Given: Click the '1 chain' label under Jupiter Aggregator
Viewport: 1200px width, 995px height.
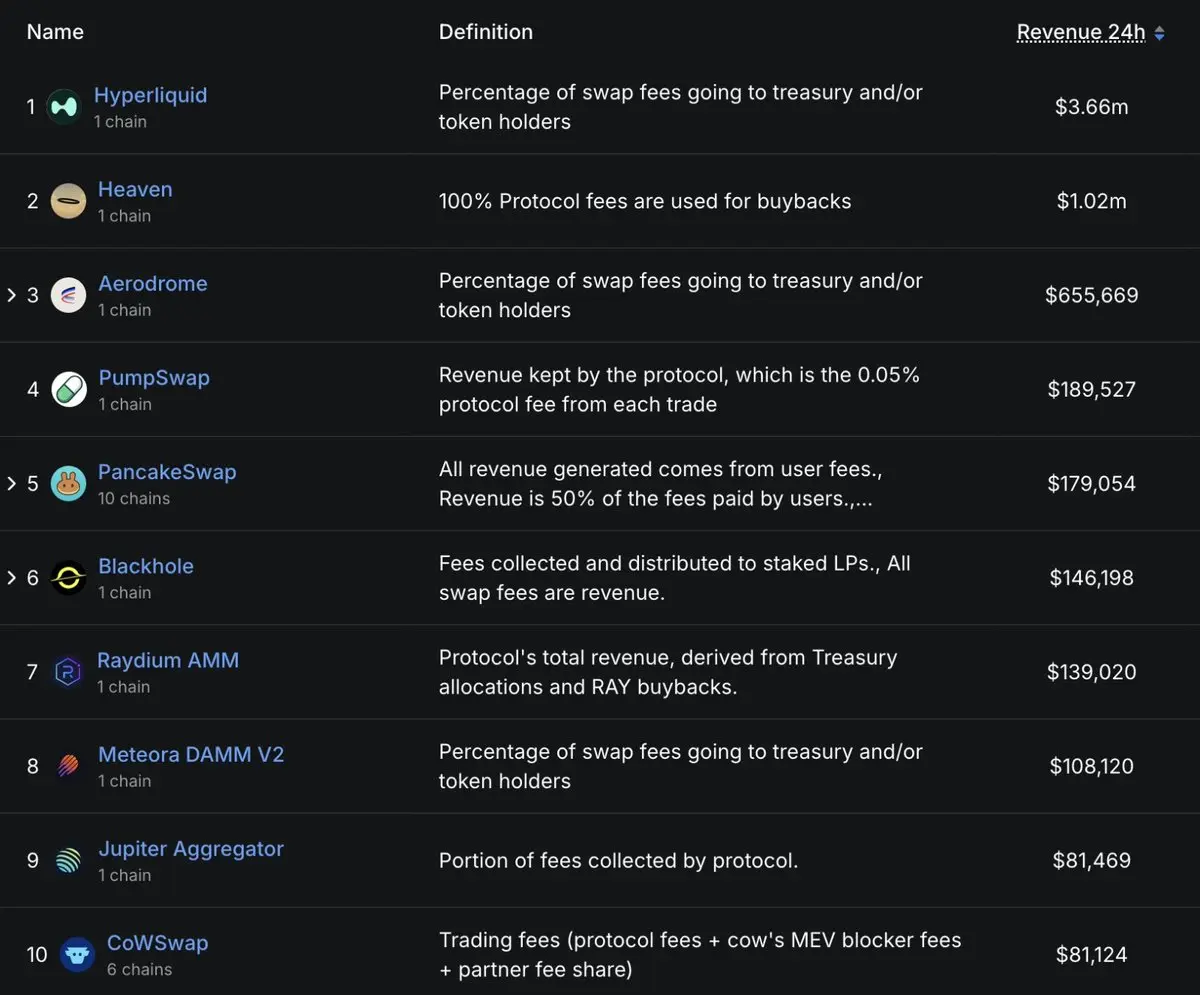Looking at the screenshot, I should 125,875.
